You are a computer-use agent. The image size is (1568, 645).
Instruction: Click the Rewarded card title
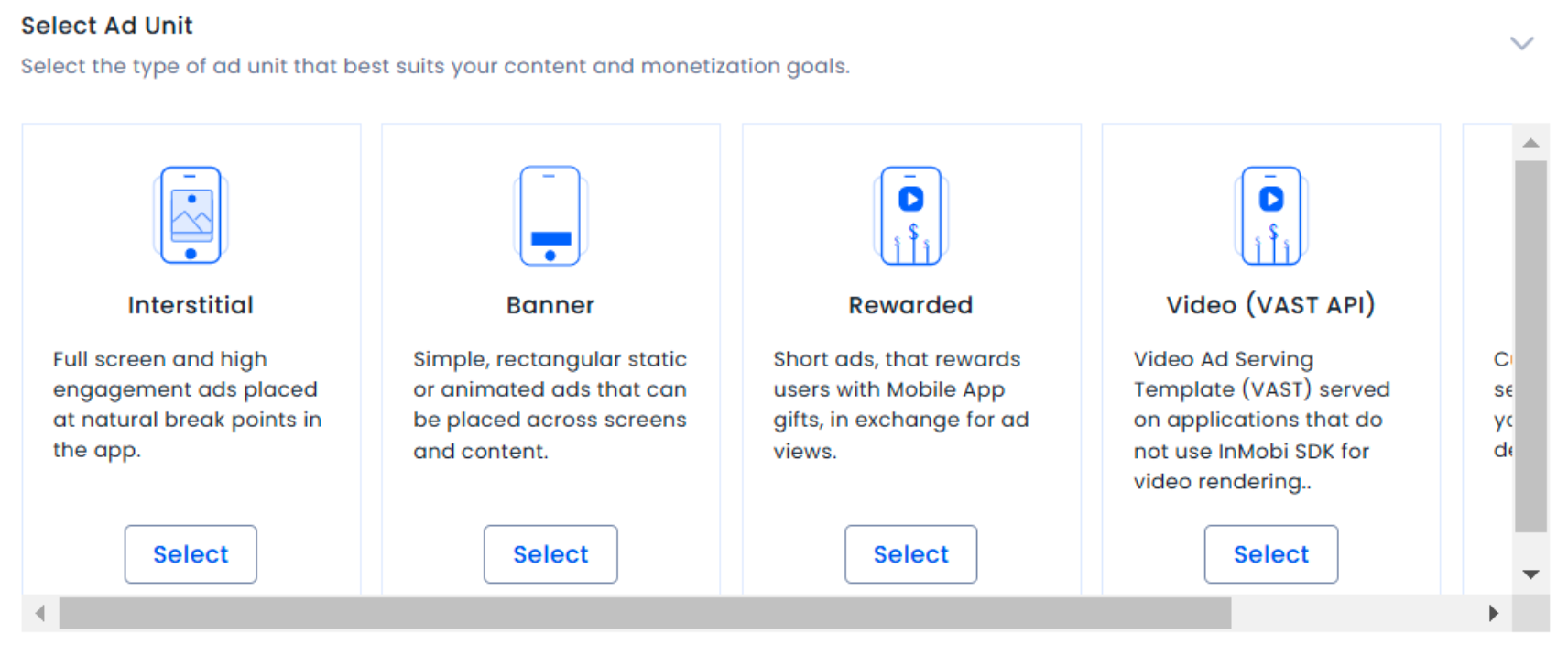coord(910,305)
